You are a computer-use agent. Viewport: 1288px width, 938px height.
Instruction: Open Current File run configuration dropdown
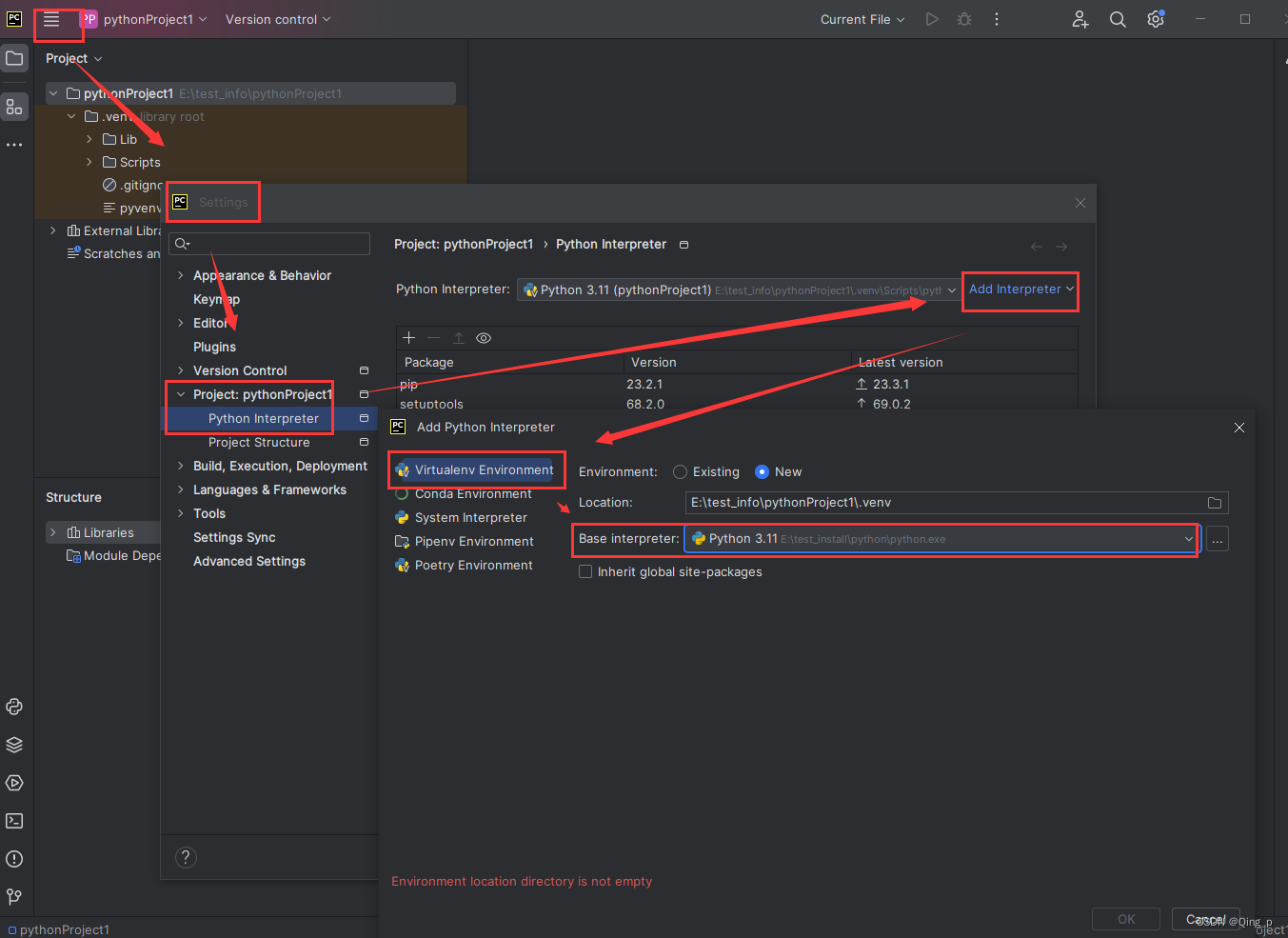tap(862, 19)
